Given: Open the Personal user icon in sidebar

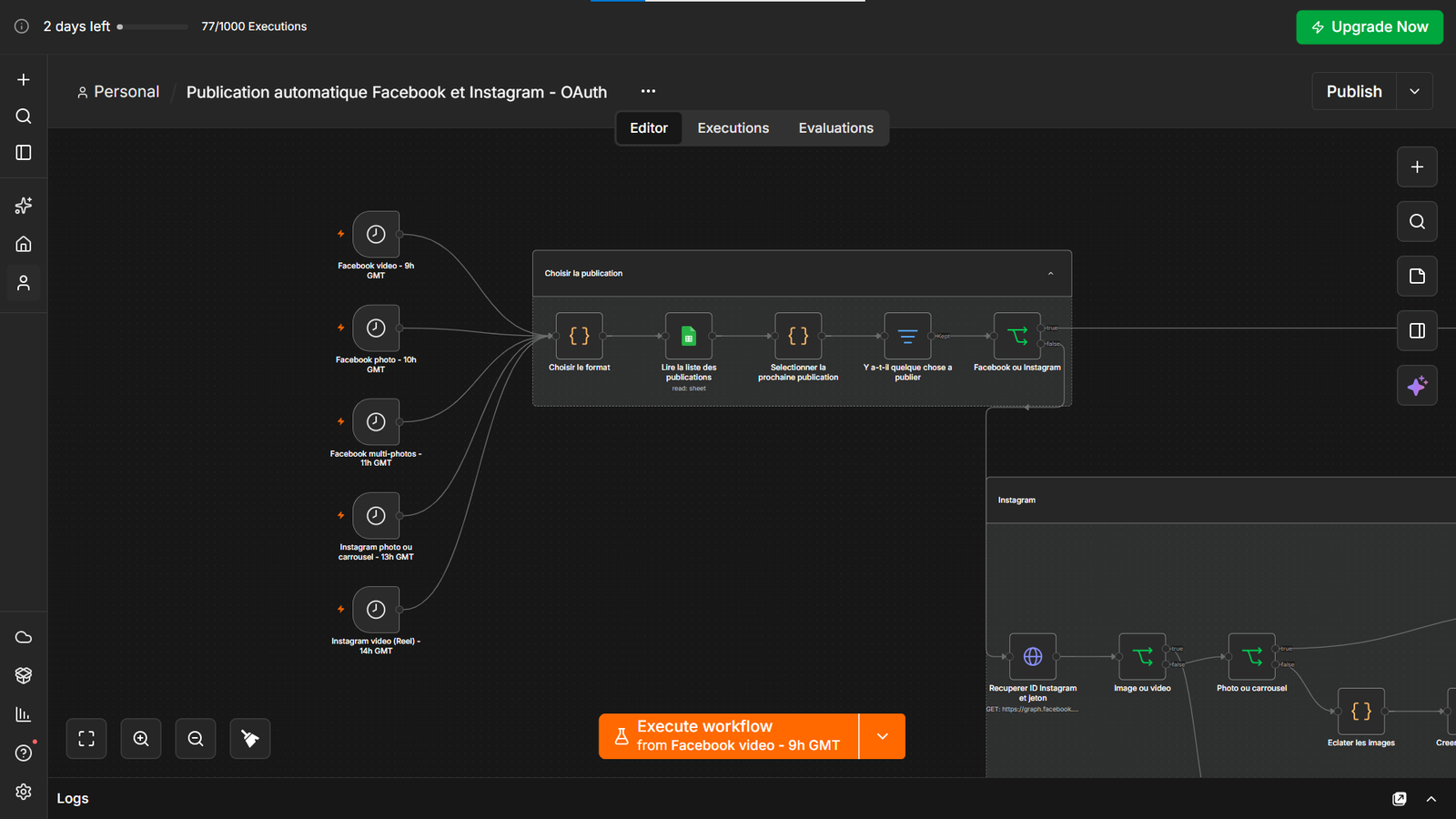Looking at the screenshot, I should (24, 283).
